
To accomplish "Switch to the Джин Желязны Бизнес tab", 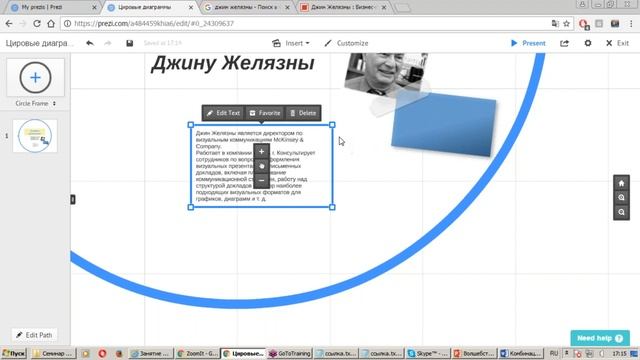I will click(x=342, y=7).
